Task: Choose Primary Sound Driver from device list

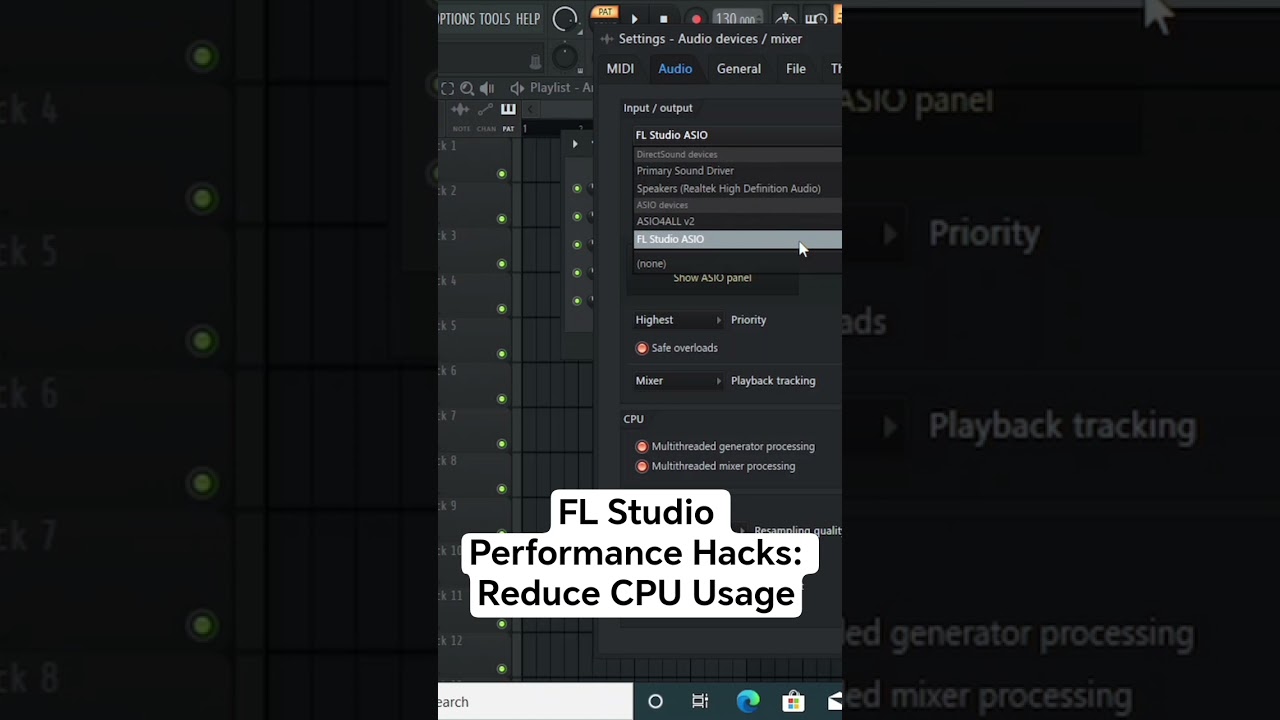Action: (x=738, y=171)
